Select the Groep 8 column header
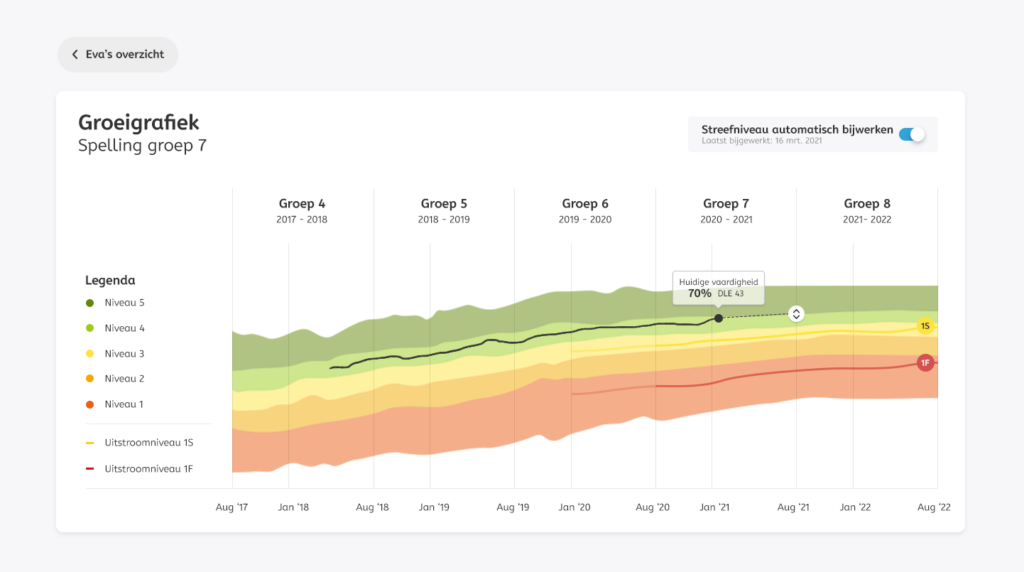The height and width of the screenshot is (572, 1024). (x=866, y=210)
